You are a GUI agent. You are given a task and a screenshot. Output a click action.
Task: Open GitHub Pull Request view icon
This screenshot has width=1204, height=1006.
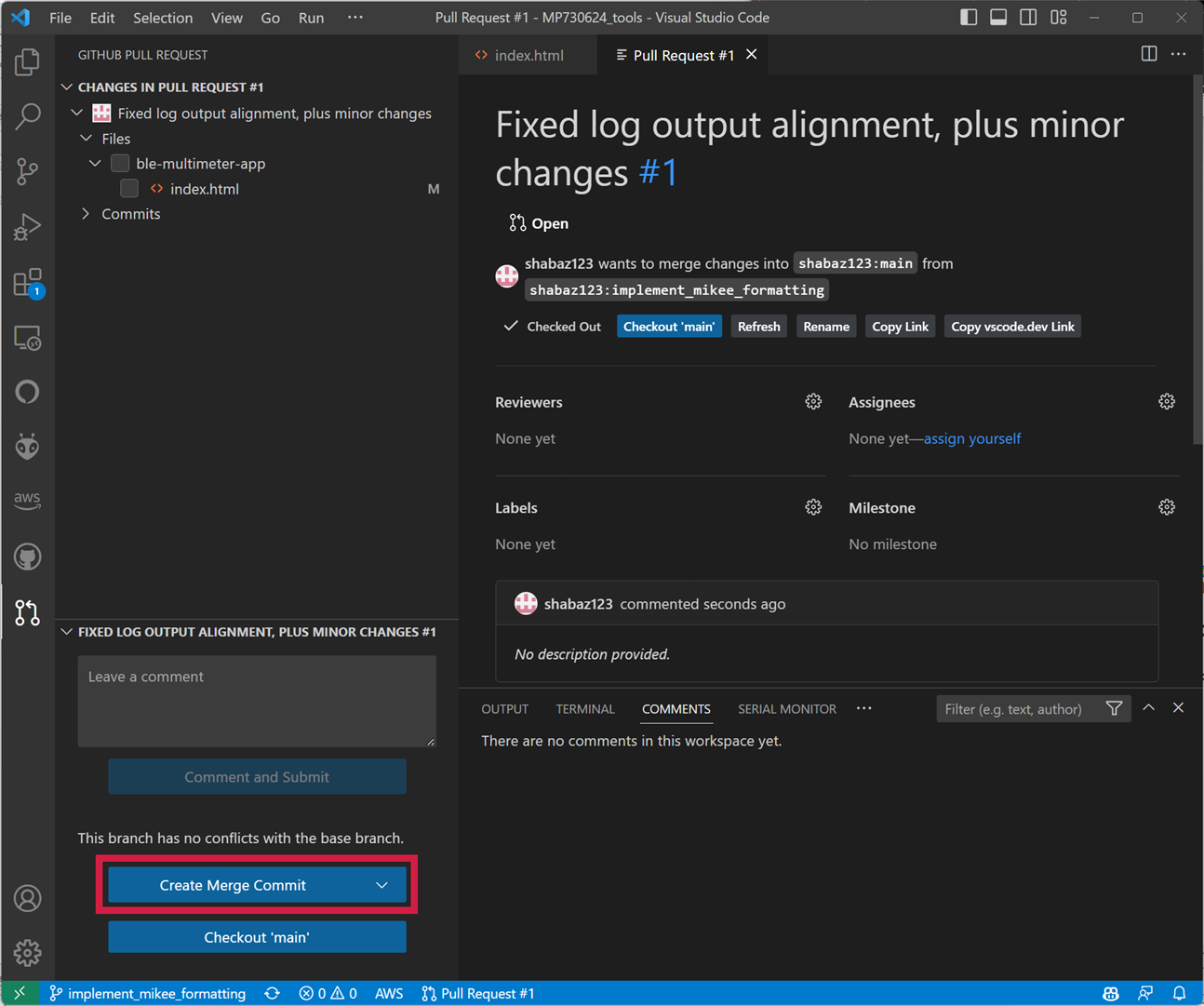pos(28,611)
